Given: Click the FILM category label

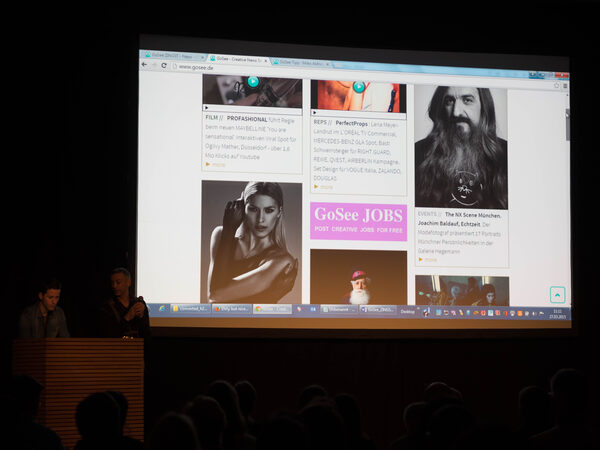Looking at the screenshot, I should pos(212,117).
